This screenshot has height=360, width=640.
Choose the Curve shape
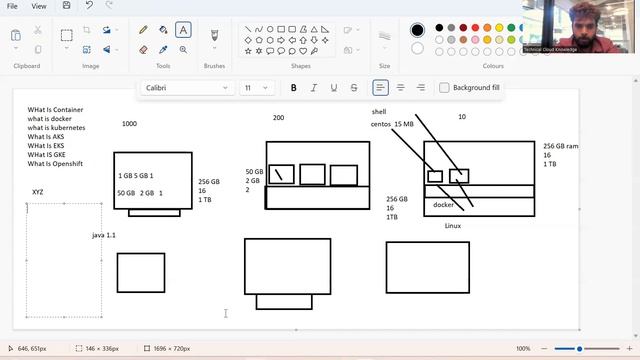pyautogui.click(x=259, y=29)
